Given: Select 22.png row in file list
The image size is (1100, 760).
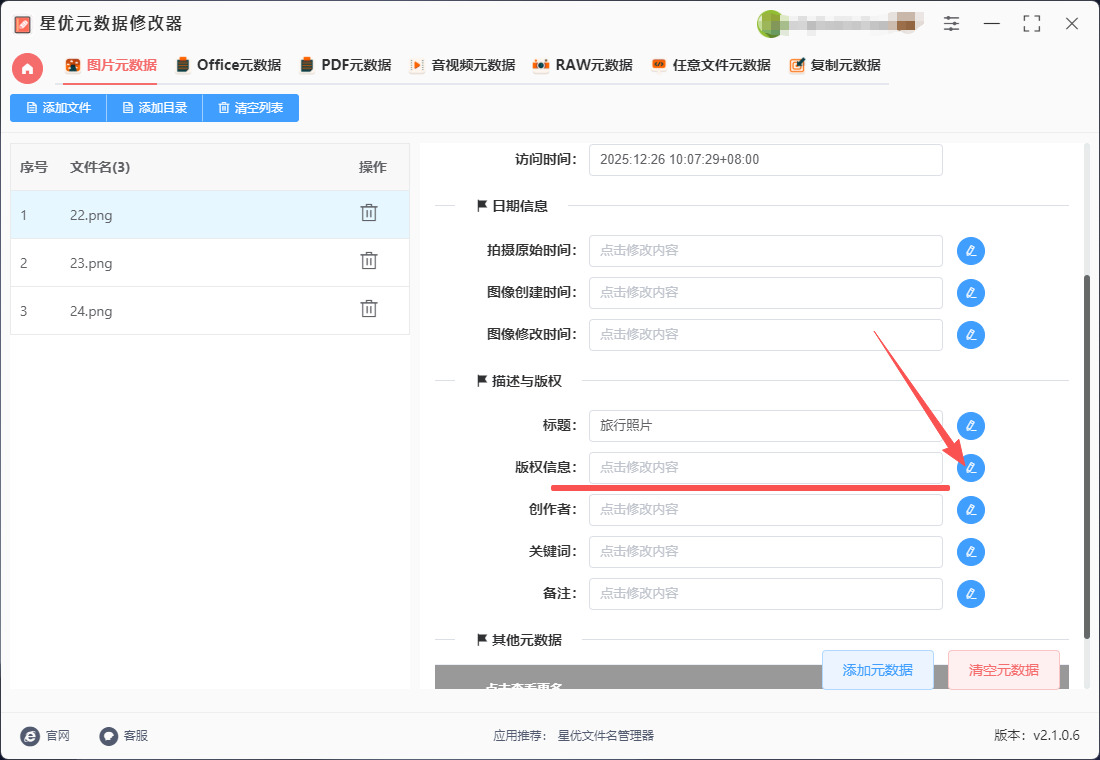Looking at the screenshot, I should pyautogui.click(x=210, y=215).
